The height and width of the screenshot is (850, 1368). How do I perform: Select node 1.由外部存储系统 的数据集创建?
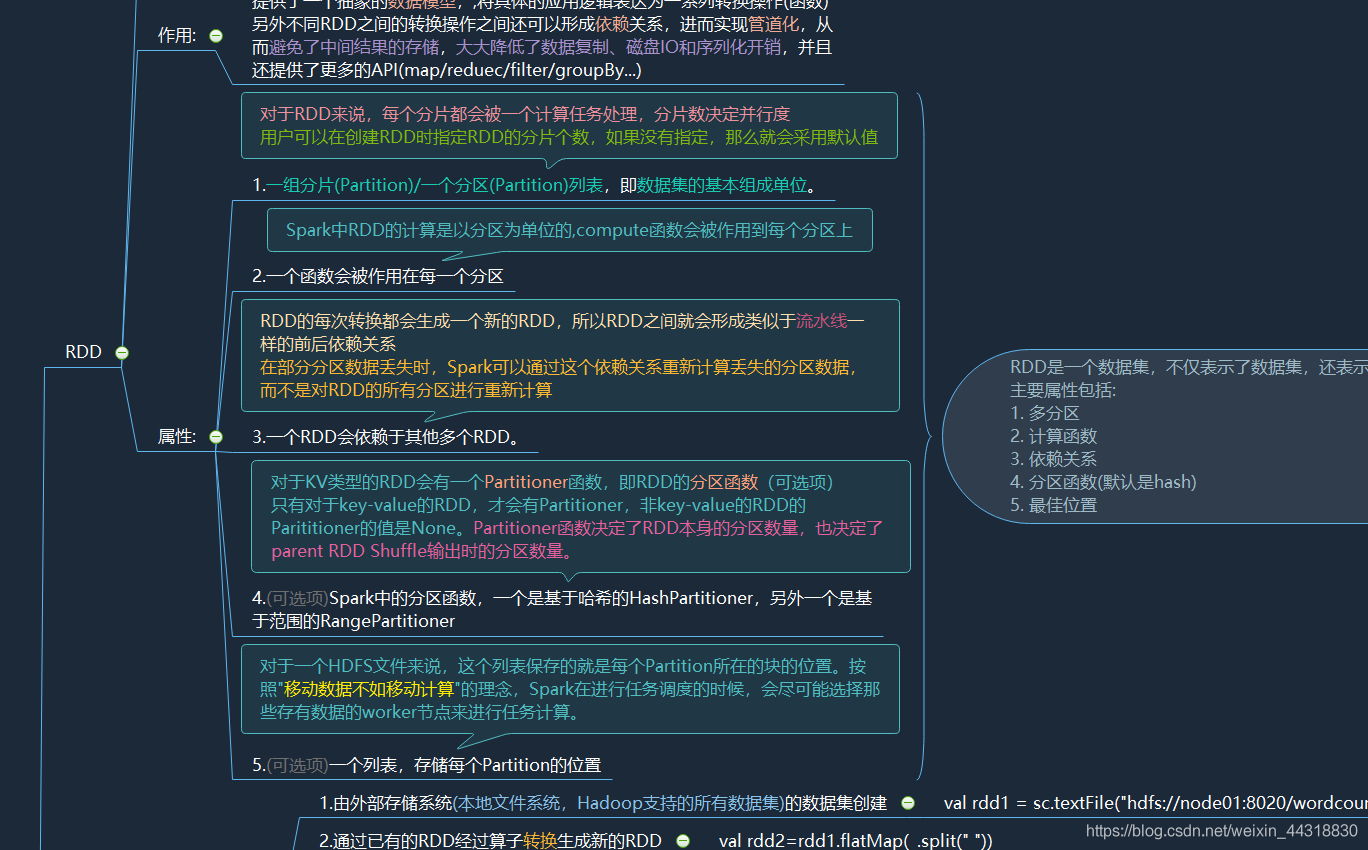pyautogui.click(x=603, y=803)
